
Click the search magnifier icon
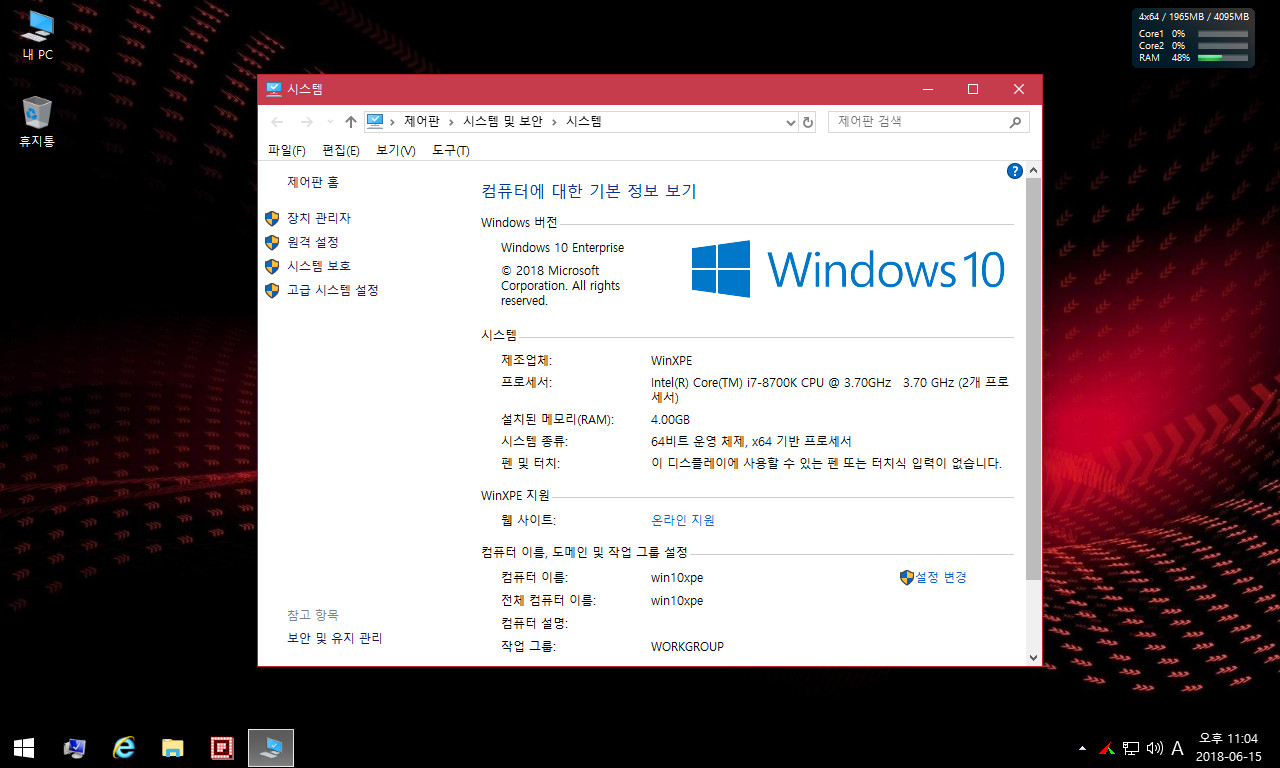click(x=1015, y=122)
